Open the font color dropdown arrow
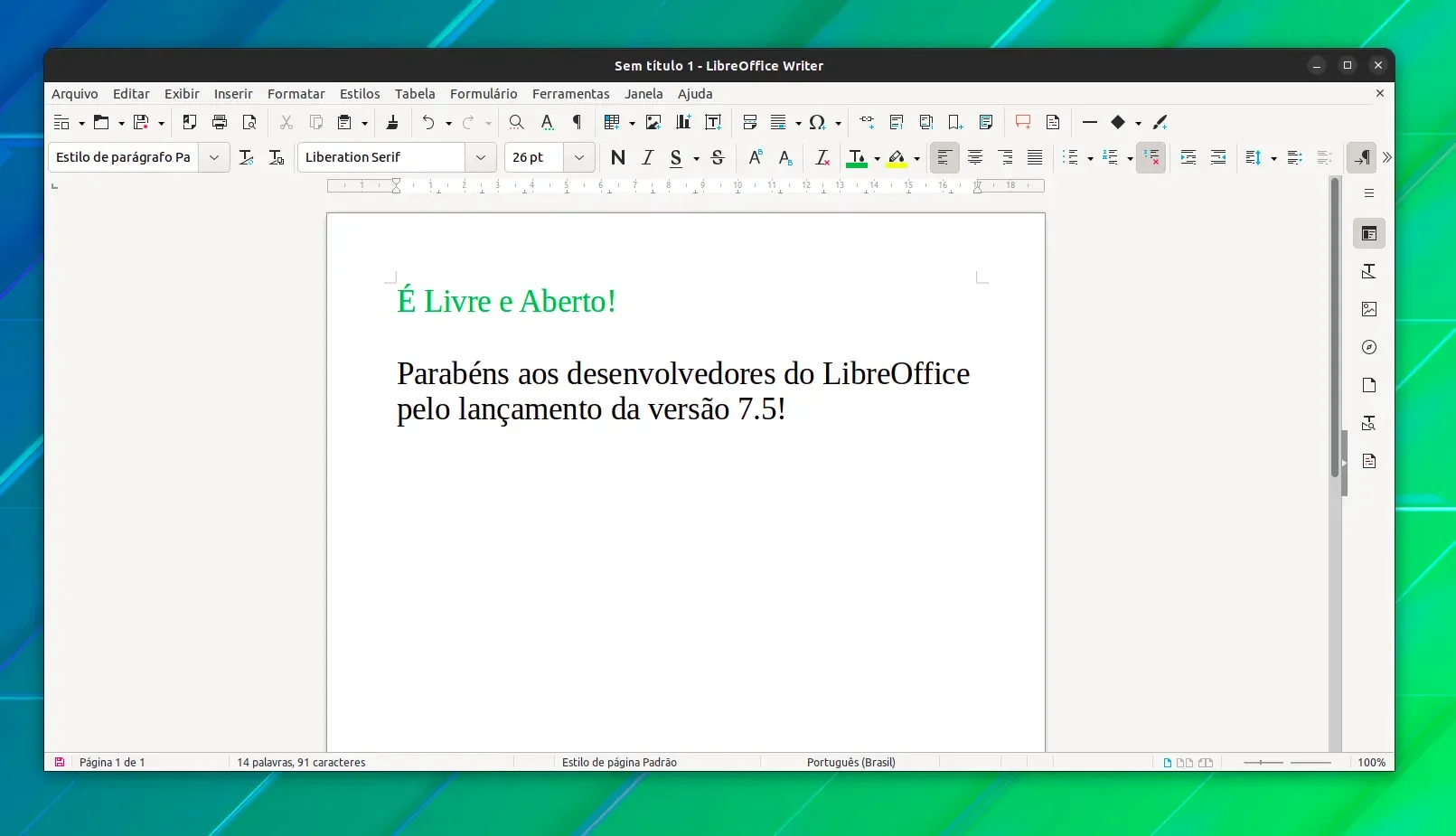This screenshot has height=836, width=1456. (x=877, y=158)
